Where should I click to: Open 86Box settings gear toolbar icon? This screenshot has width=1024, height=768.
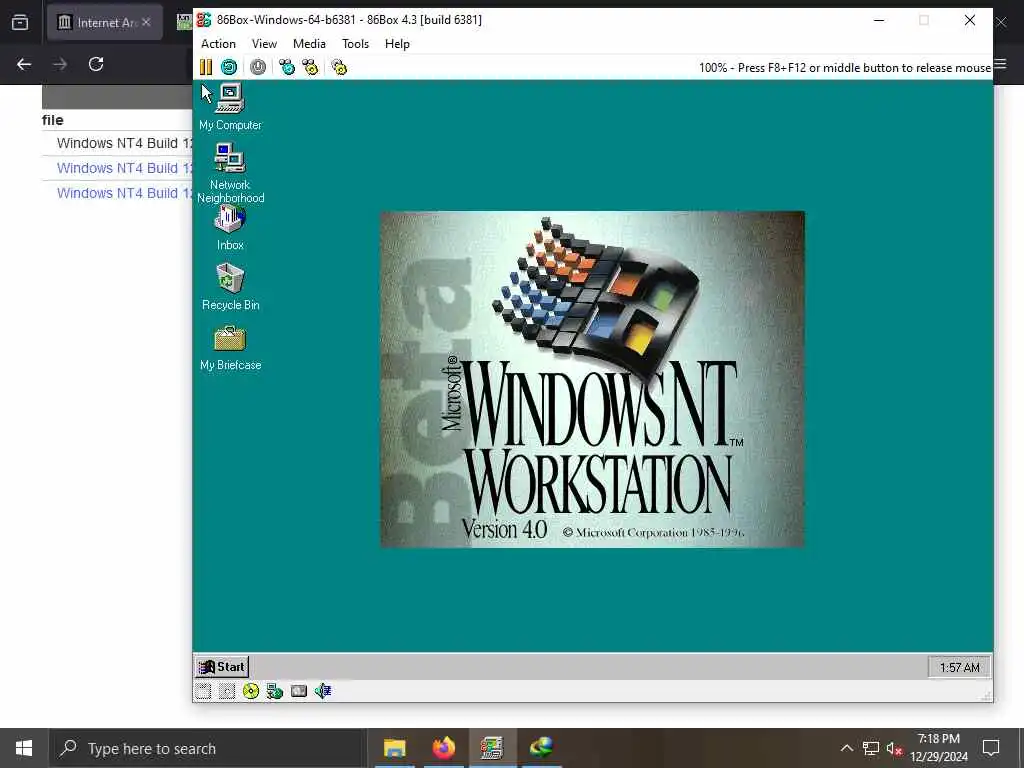click(339, 67)
